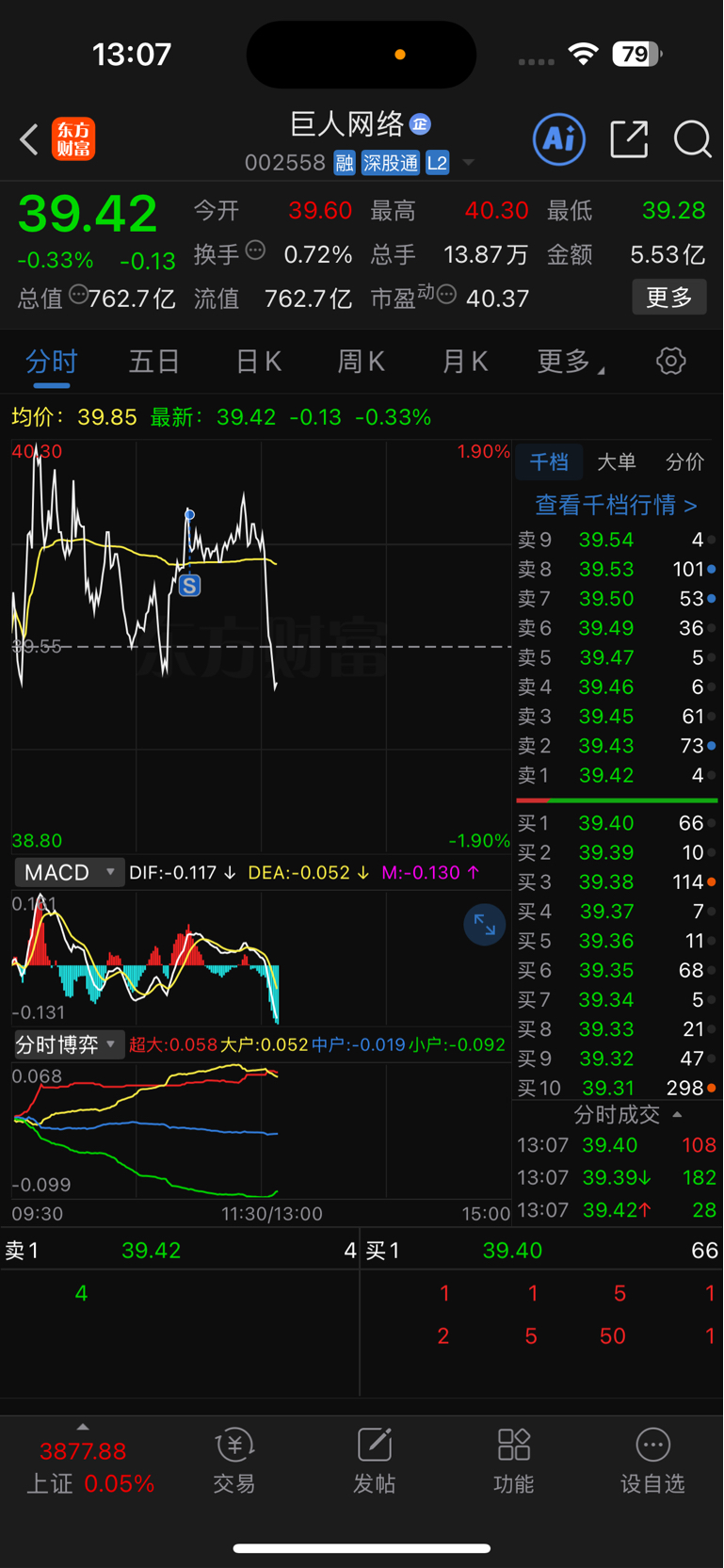This screenshot has width=724, height=1568.
Task: Open 查看千档行情 link
Action: click(616, 506)
